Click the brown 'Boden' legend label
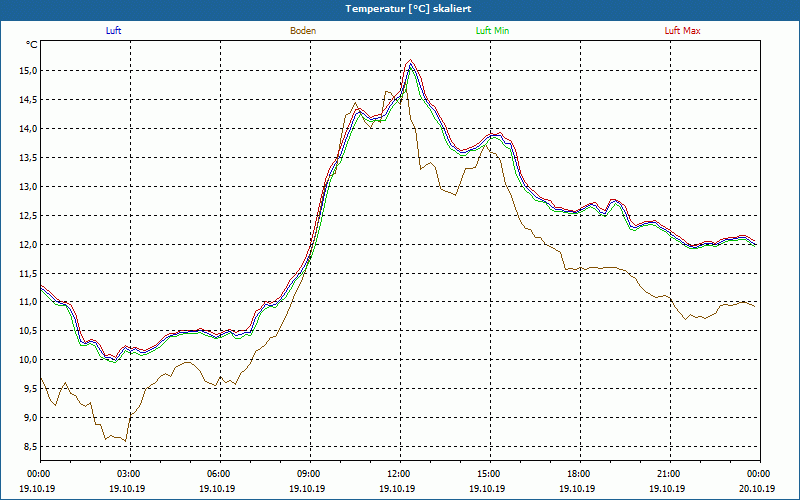The image size is (800, 500). [x=303, y=31]
